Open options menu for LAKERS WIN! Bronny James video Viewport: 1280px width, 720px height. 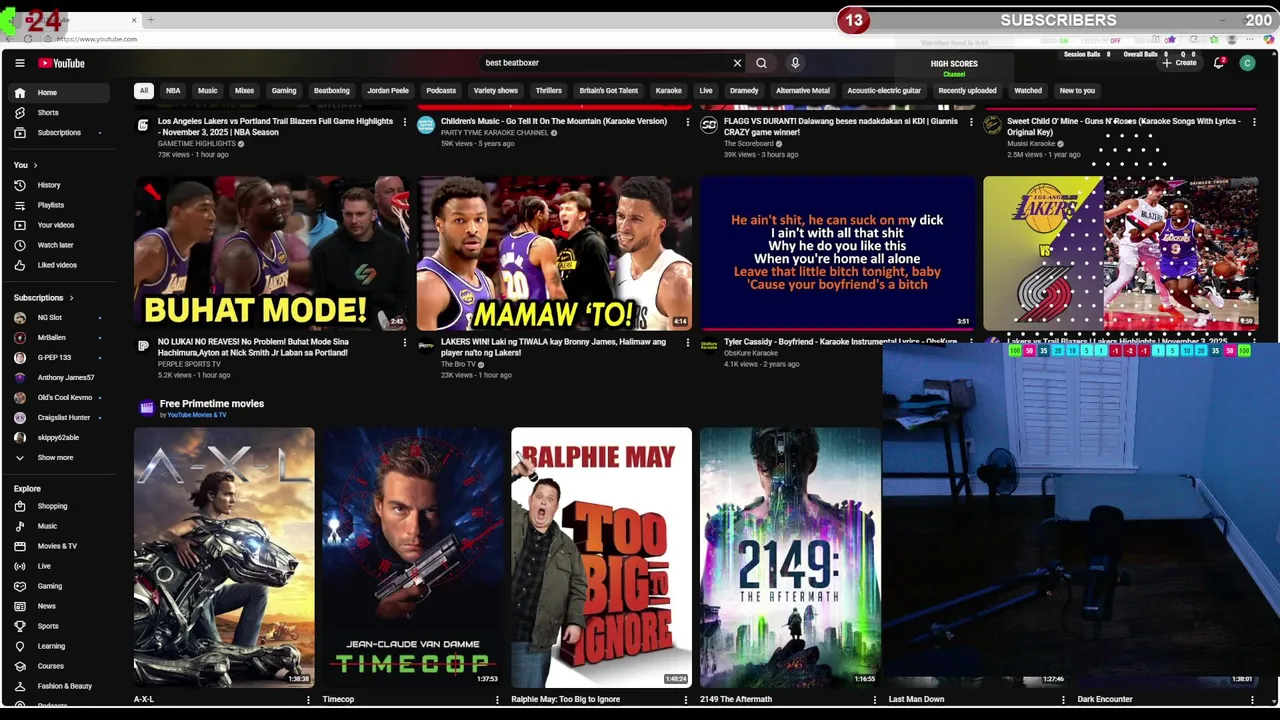688,343
